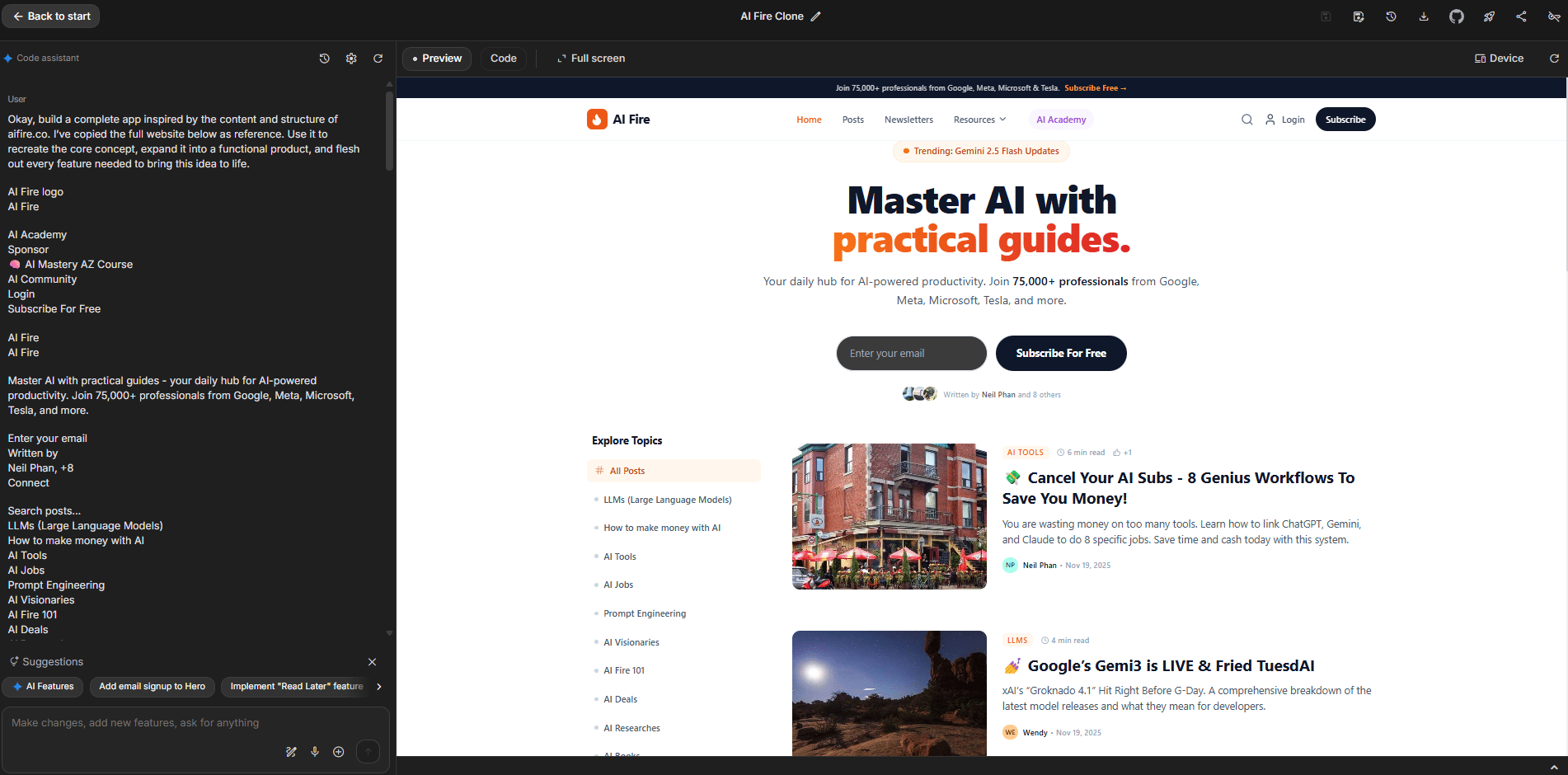Open the Posts nav item
Image resolution: width=1568 pixels, height=775 pixels.
click(853, 120)
